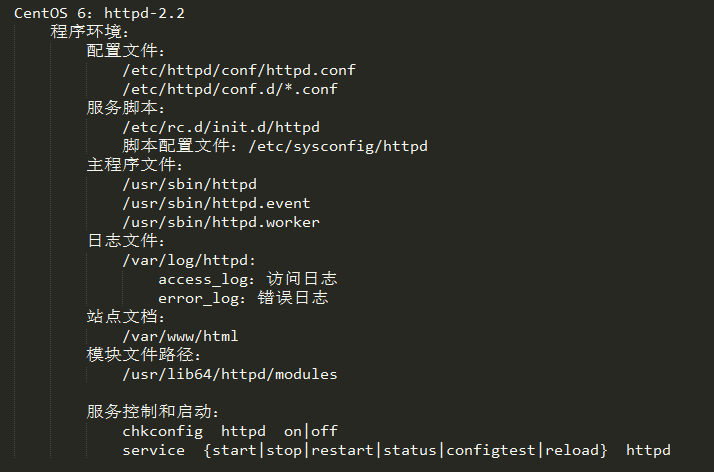Click the /usr/lib64/httpd/modules path line
Viewport: 714px width, 472px height.
(230, 374)
